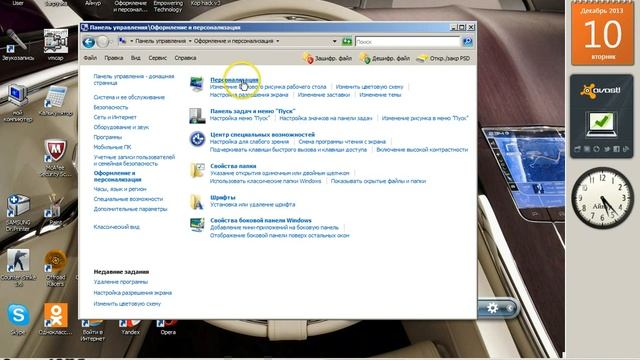Open Counter-Strike desktop shortcut
The width and height of the screenshot is (640, 360).
(x=18, y=267)
